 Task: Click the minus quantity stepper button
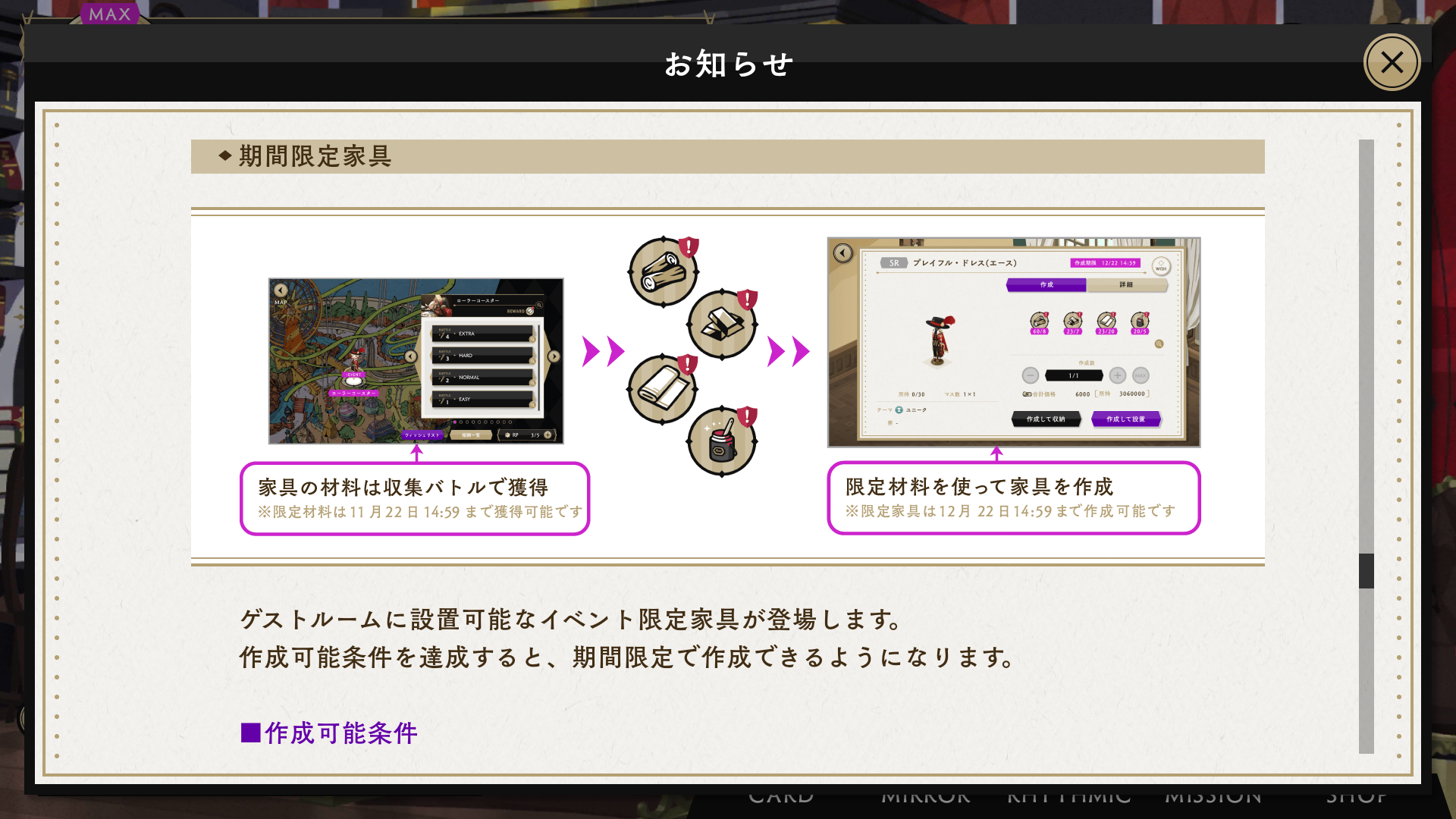click(1031, 375)
